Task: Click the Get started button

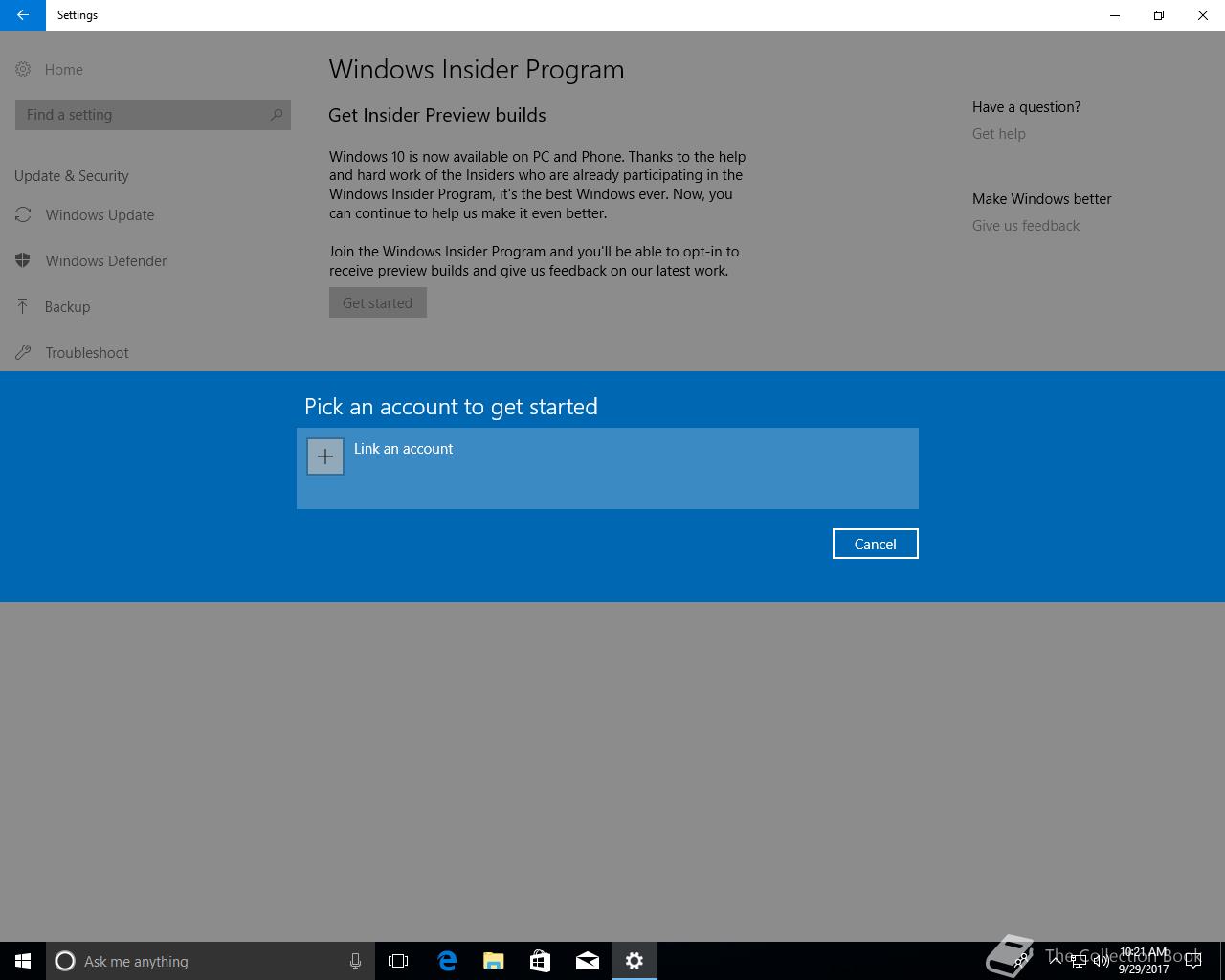Action: point(378,302)
